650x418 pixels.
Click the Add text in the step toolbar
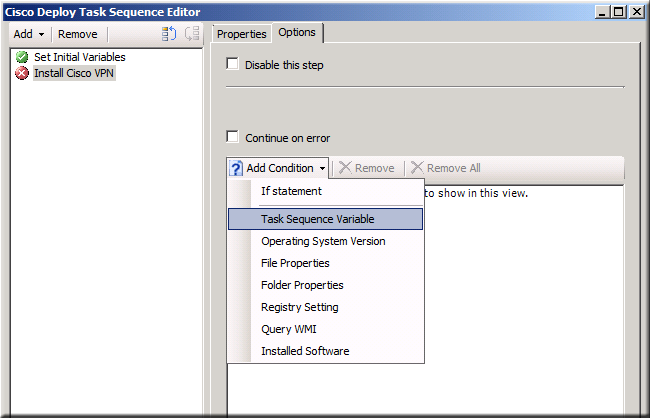(23, 34)
